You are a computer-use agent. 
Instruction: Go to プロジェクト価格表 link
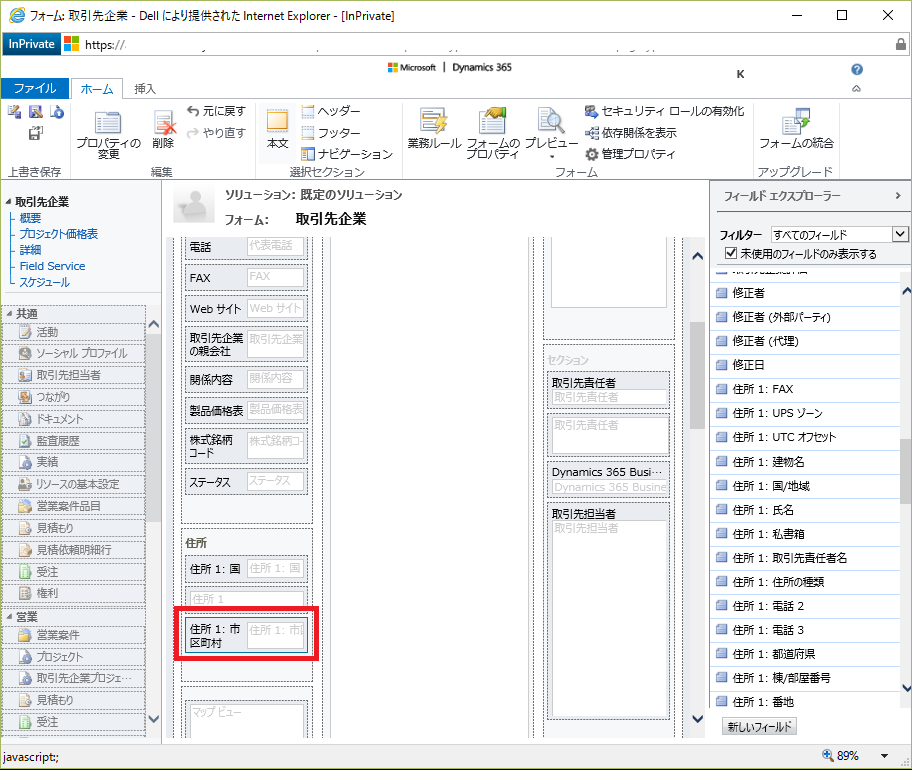pos(59,234)
